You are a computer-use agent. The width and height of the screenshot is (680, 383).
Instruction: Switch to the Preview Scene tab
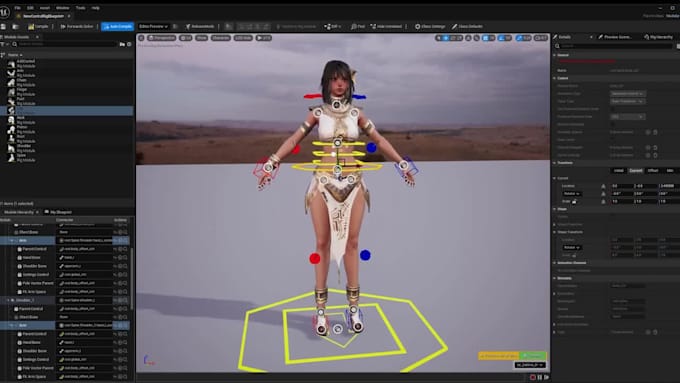coord(615,37)
